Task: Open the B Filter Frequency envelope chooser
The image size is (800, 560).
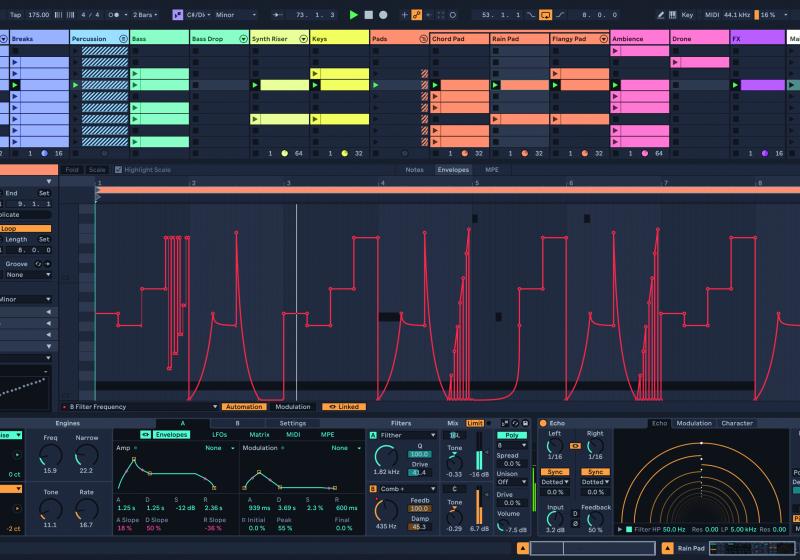Action: pyautogui.click(x=140, y=407)
